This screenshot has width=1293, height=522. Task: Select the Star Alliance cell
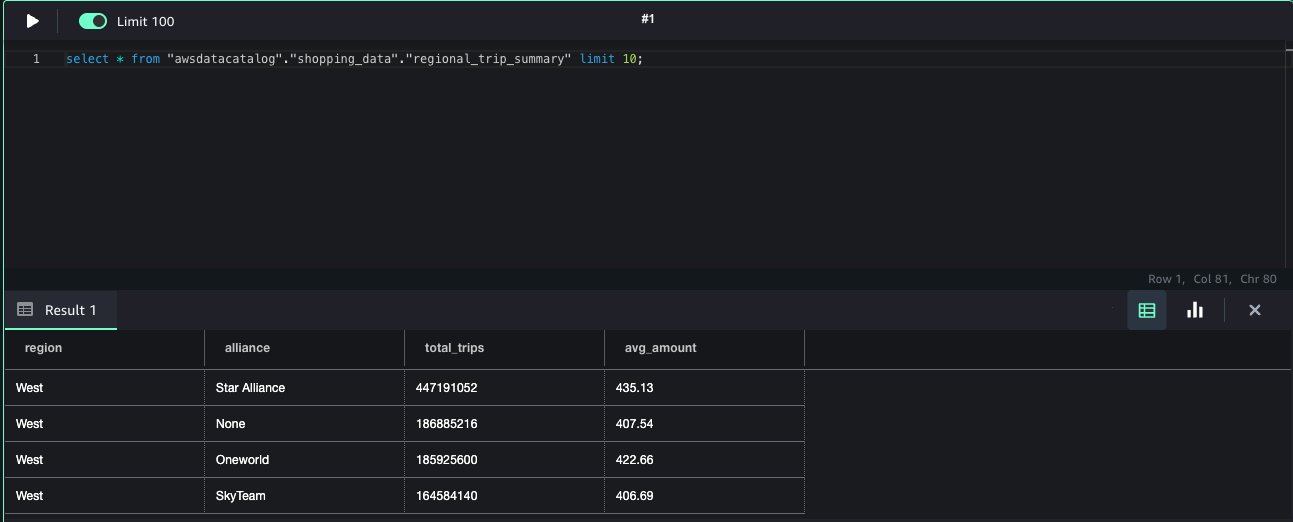(304, 388)
